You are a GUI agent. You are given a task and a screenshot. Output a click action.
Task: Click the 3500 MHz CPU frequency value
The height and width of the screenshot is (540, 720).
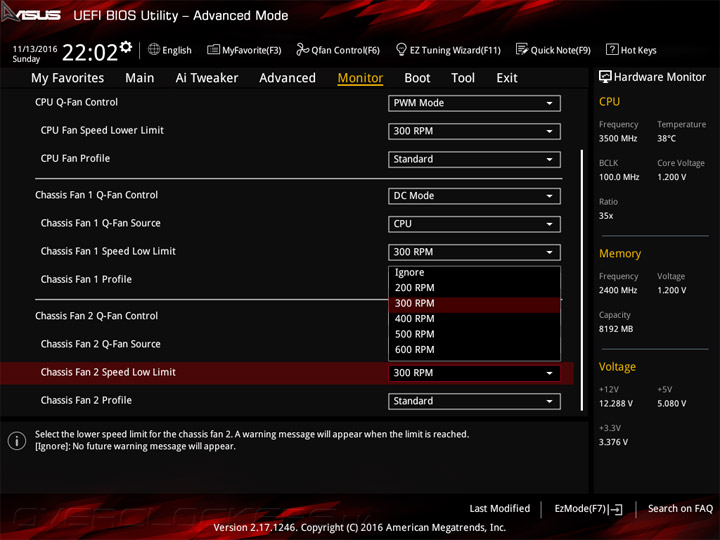point(618,139)
